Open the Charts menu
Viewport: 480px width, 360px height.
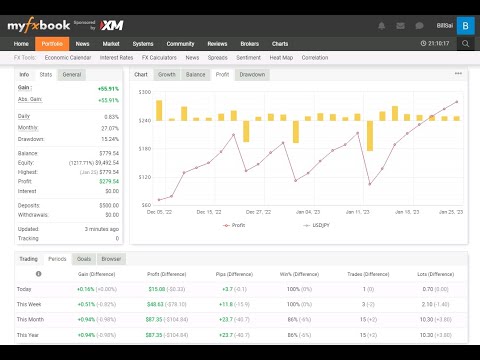coord(280,44)
